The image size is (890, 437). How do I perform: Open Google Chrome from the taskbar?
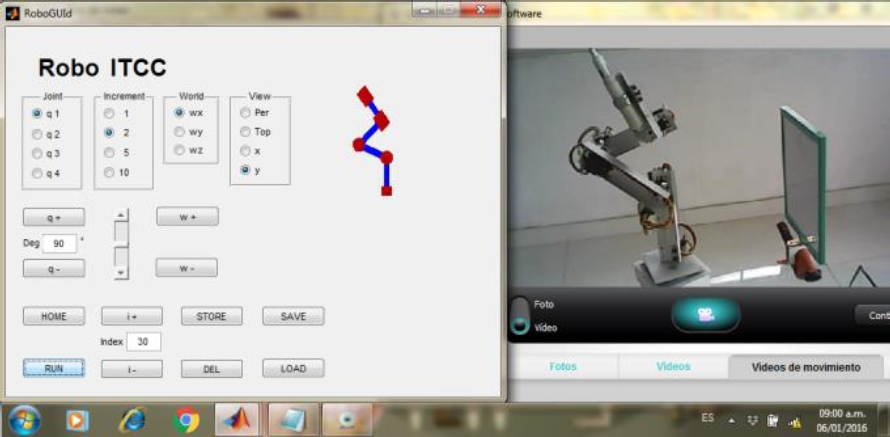coord(187,420)
